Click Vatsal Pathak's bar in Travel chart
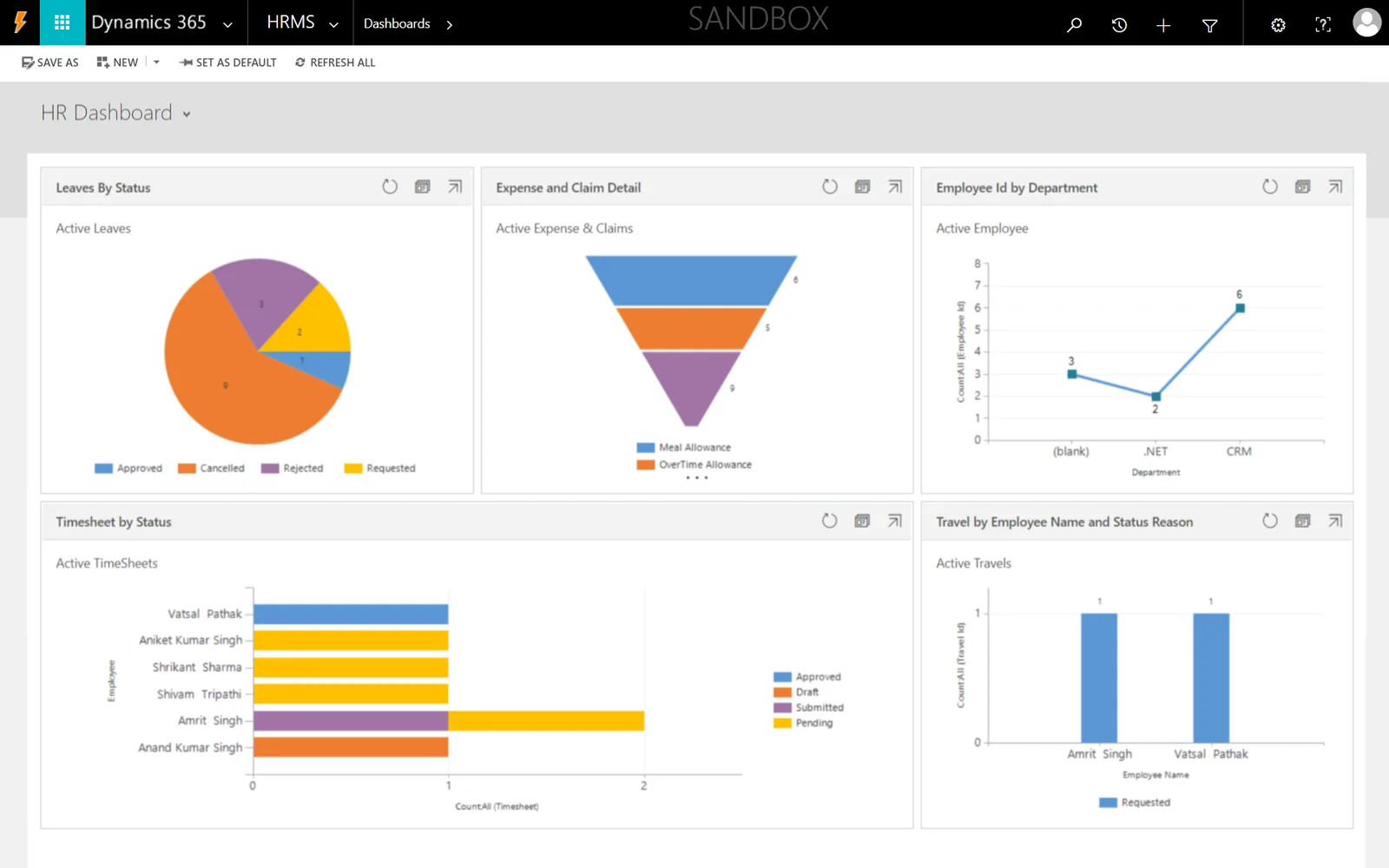Screen dimensions: 1389x868 [1211, 678]
